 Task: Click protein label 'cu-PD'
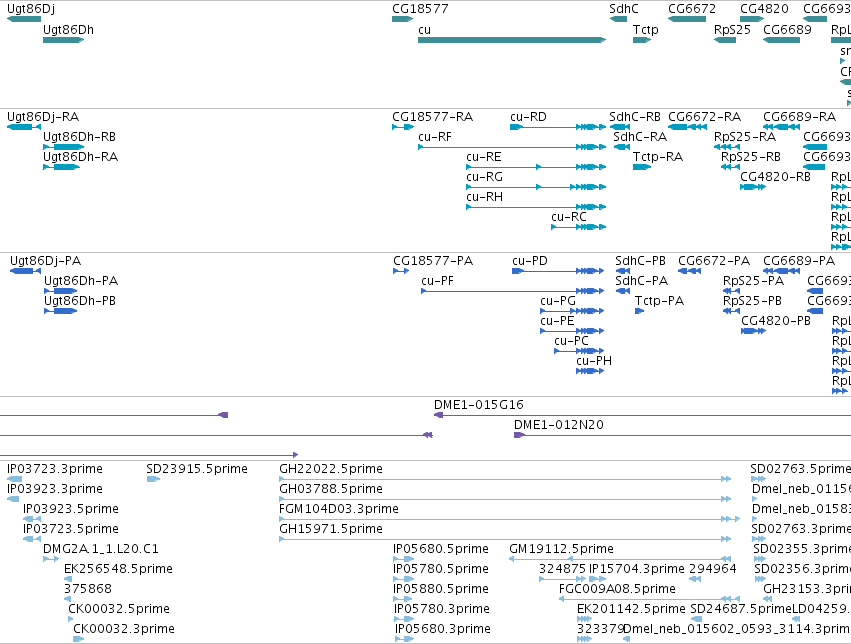tap(530, 261)
